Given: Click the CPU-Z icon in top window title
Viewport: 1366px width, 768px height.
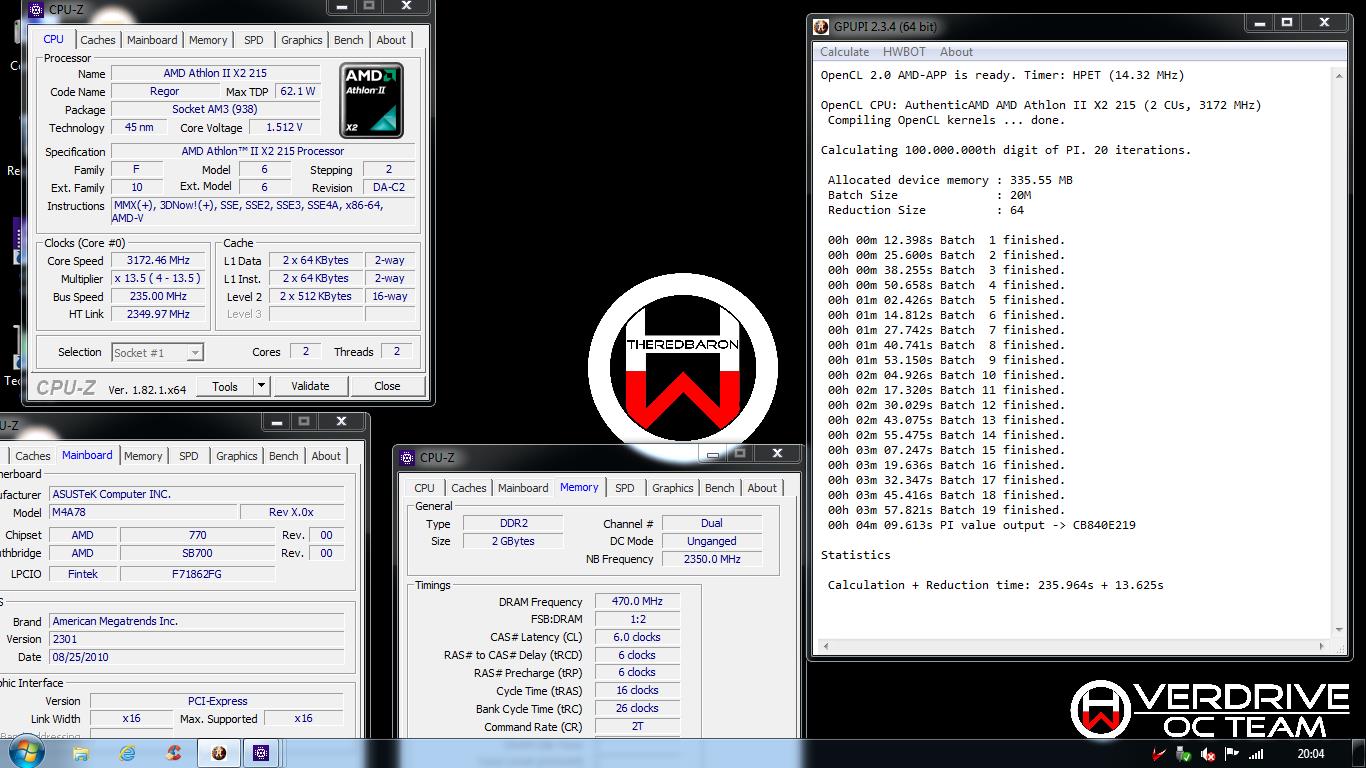Looking at the screenshot, I should coord(36,10).
